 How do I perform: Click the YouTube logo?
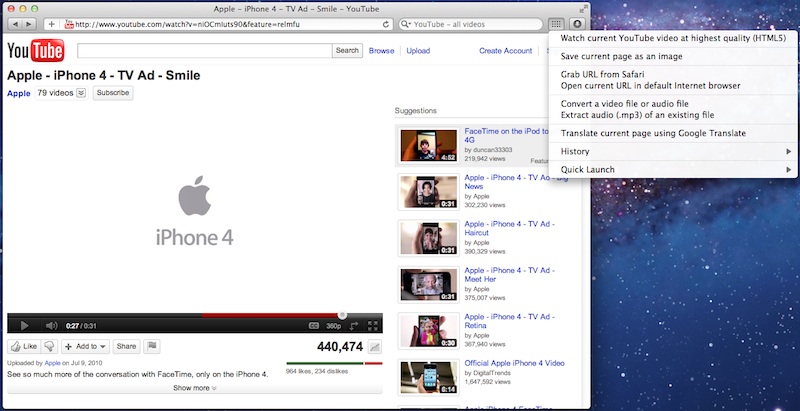pos(35,51)
